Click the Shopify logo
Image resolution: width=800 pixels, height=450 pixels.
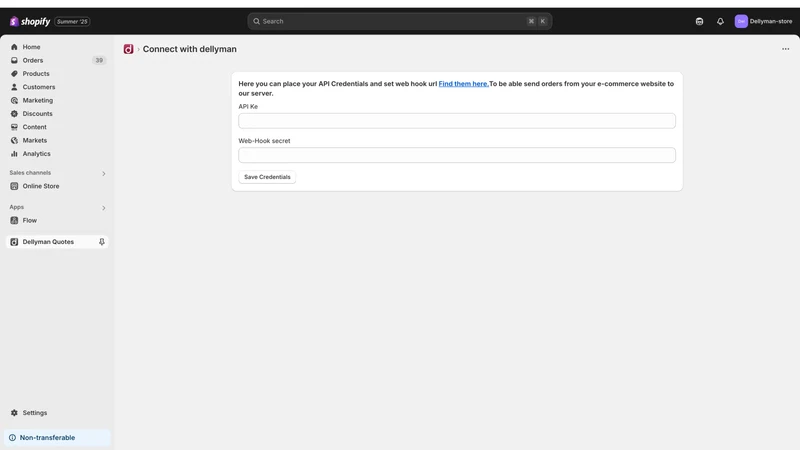[x=30, y=21]
